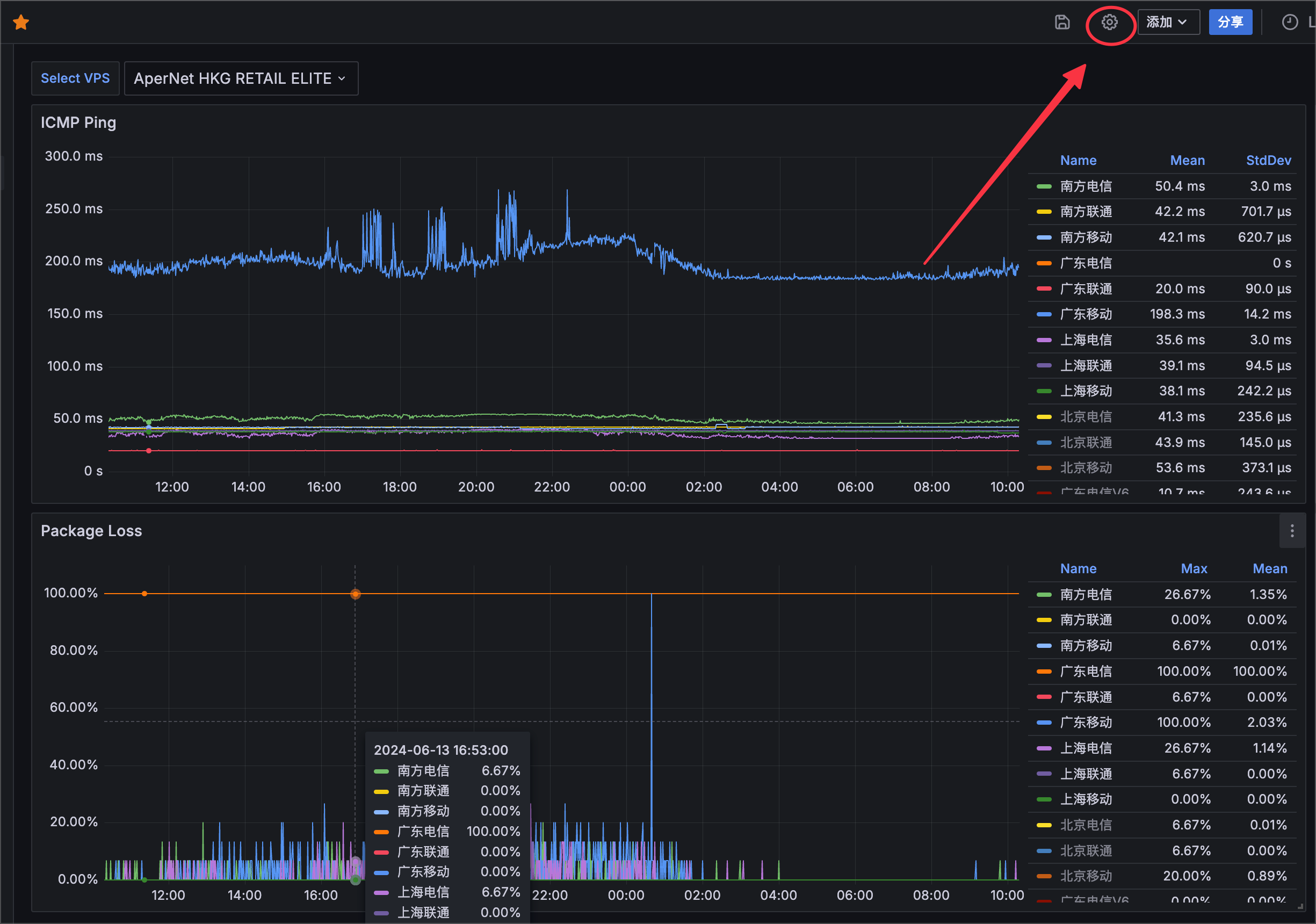The width and height of the screenshot is (1316, 924).
Task: Toggle 广东联通 series in ICMP Ping legend
Action: tap(1086, 289)
